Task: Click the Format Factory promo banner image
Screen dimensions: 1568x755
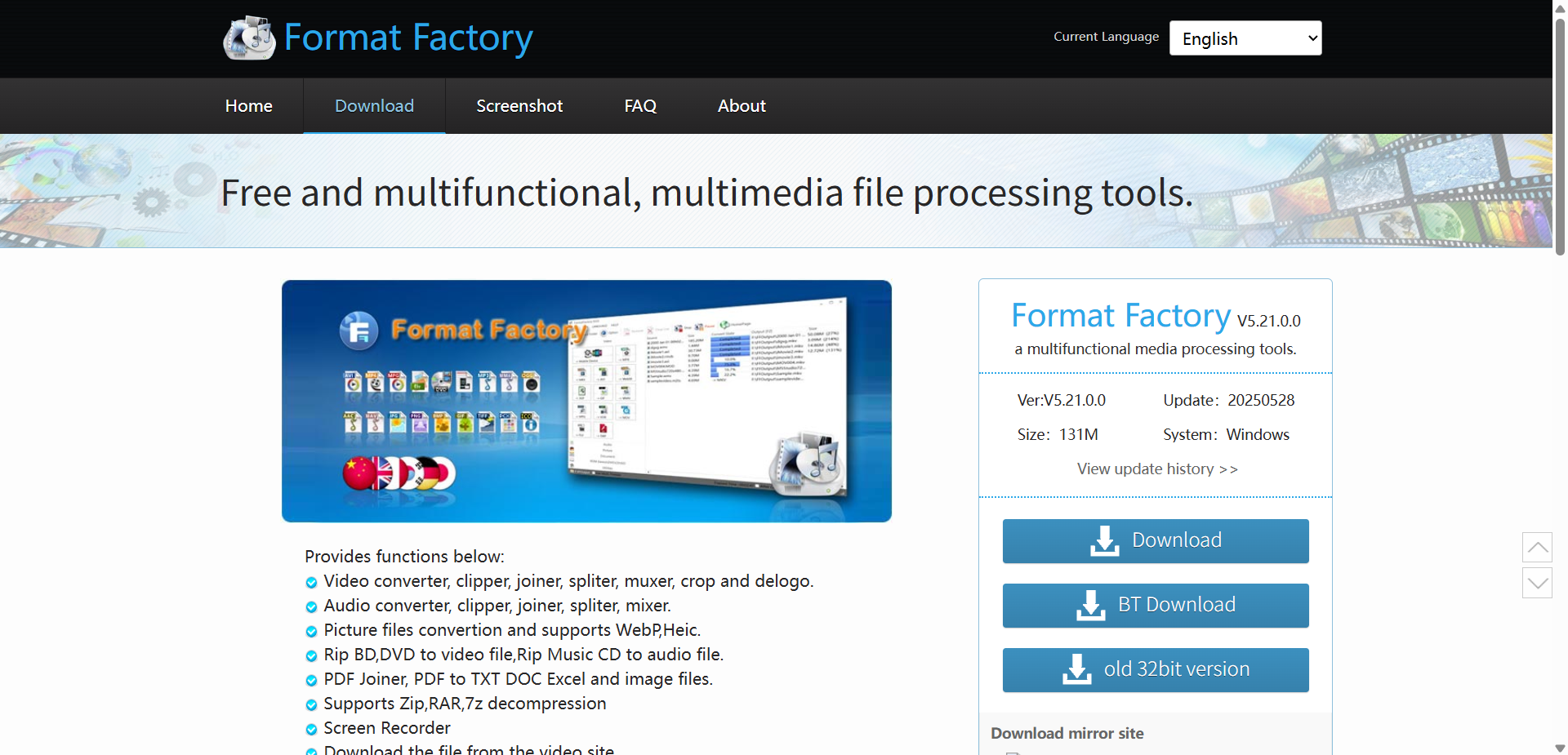Action: pos(586,401)
